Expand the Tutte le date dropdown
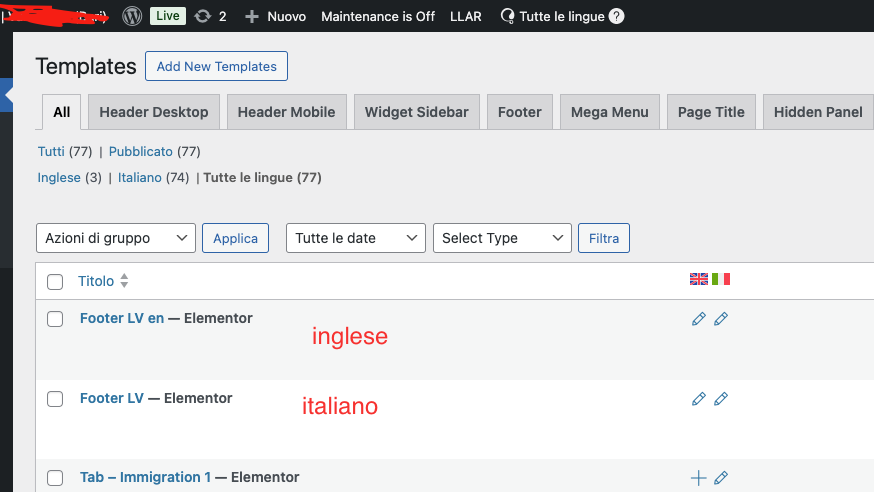 click(x=356, y=238)
